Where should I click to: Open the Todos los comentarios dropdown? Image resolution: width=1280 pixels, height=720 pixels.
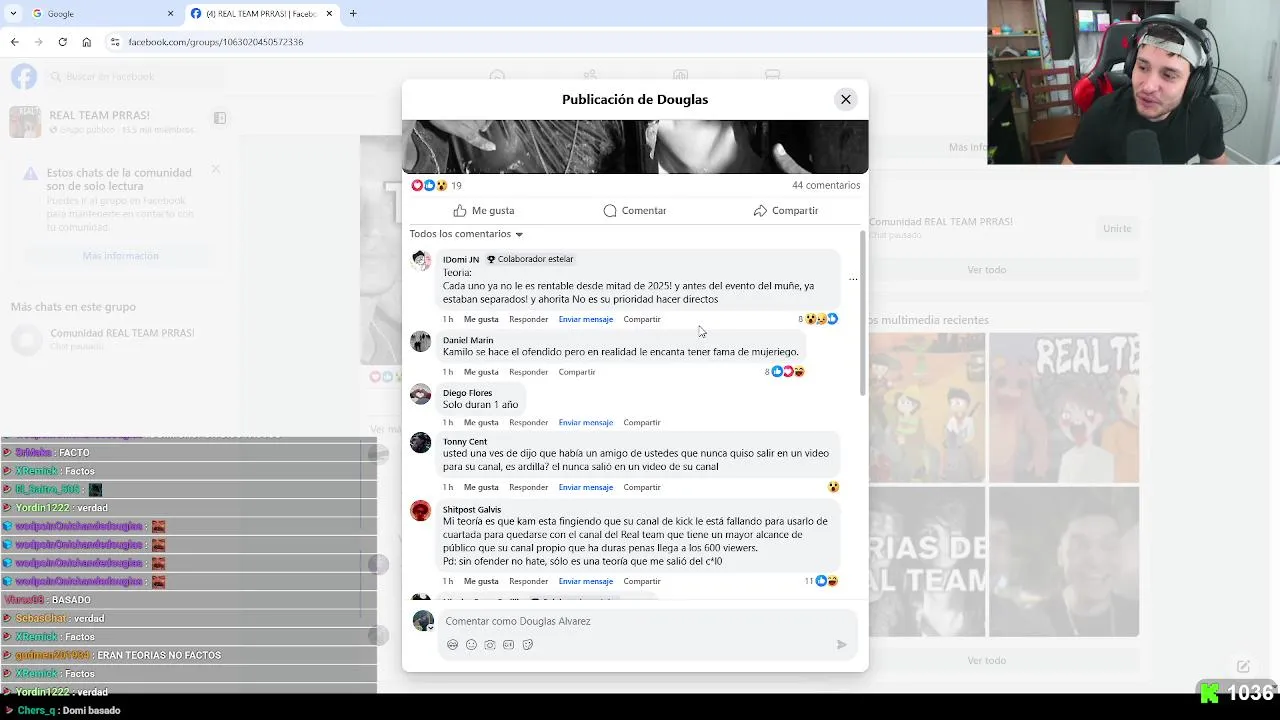point(467,234)
